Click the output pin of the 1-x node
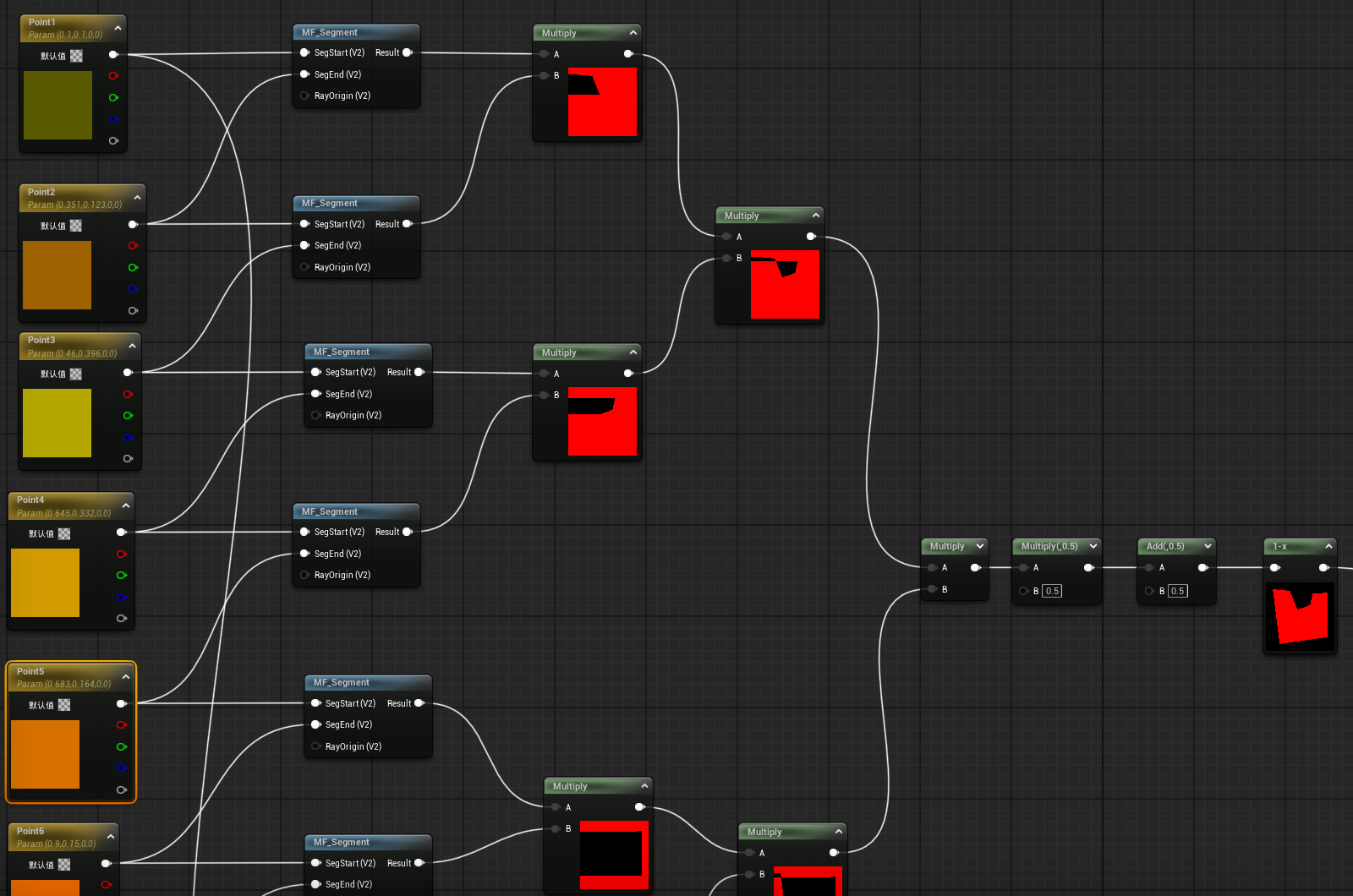 [x=1324, y=568]
